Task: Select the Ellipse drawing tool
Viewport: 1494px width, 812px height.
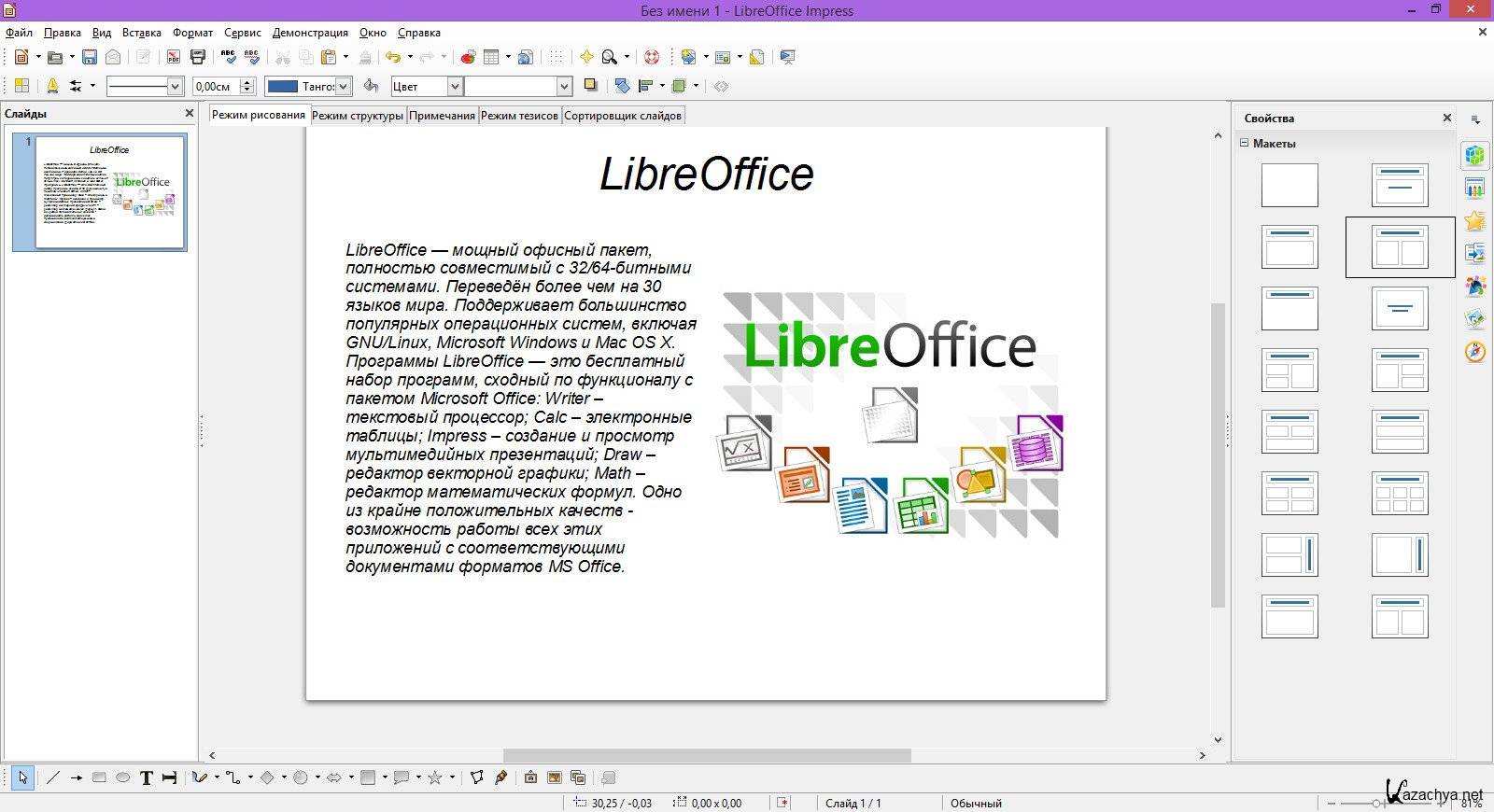Action: (122, 777)
